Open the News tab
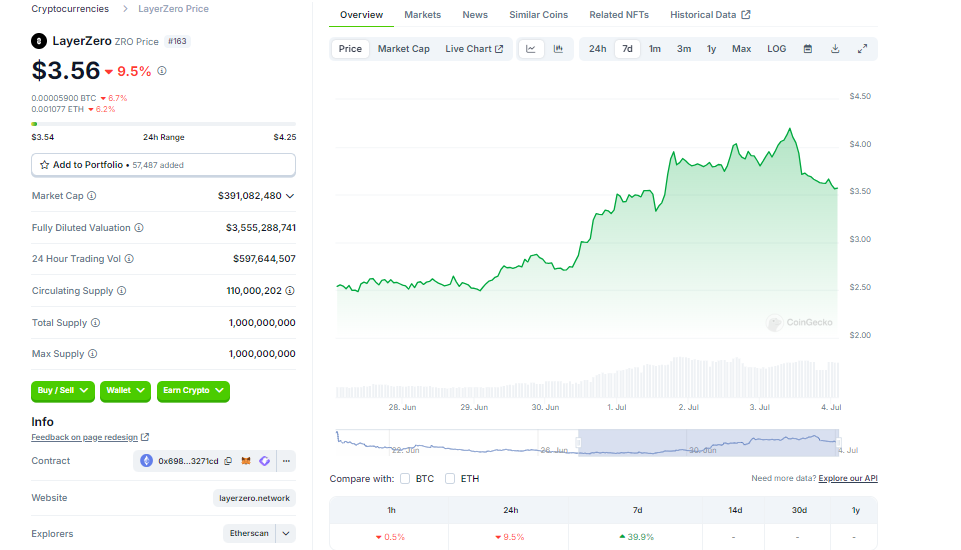The height and width of the screenshot is (550, 961). 475,15
